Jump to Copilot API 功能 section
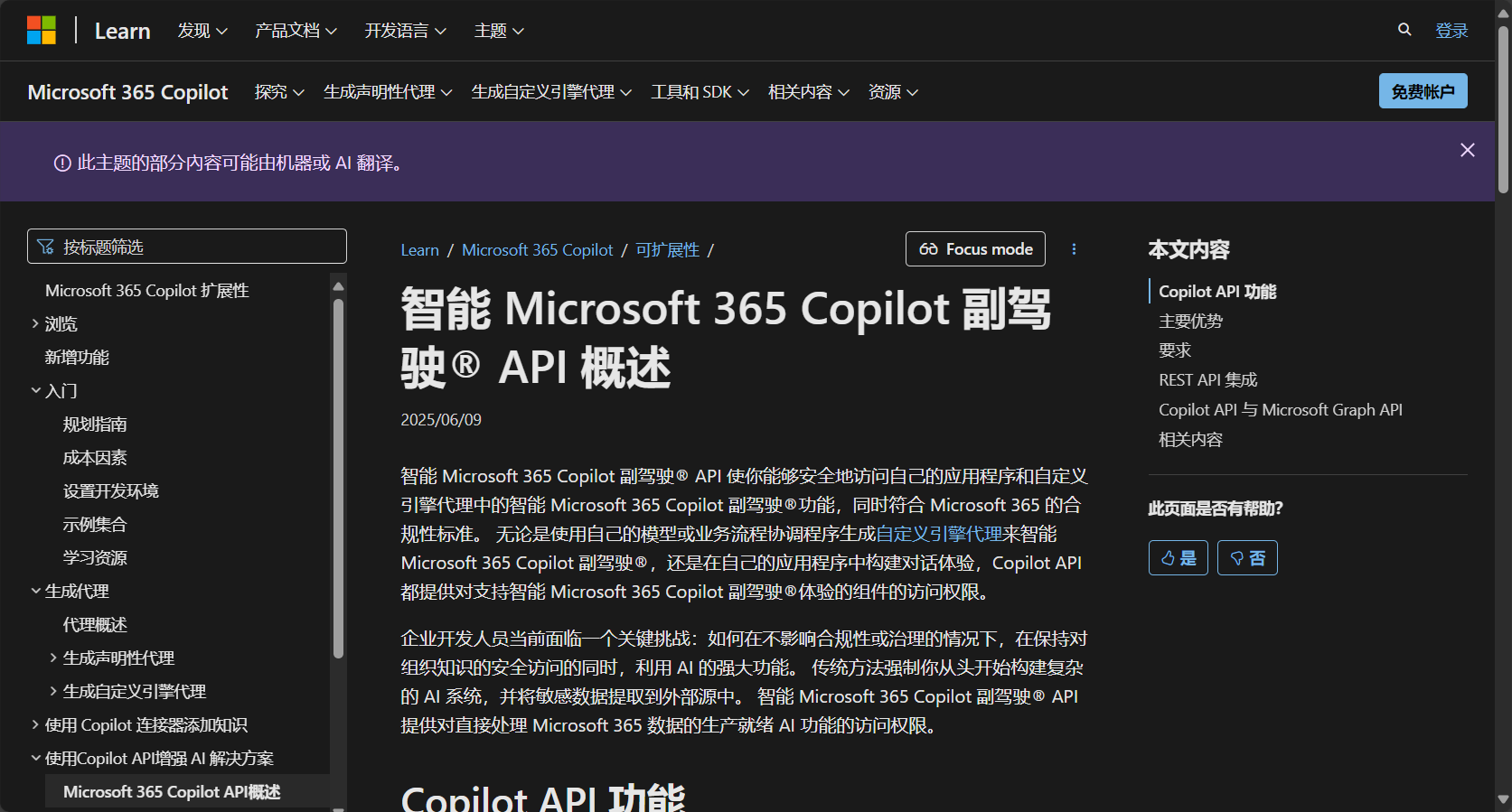The image size is (1512, 812). (1217, 292)
